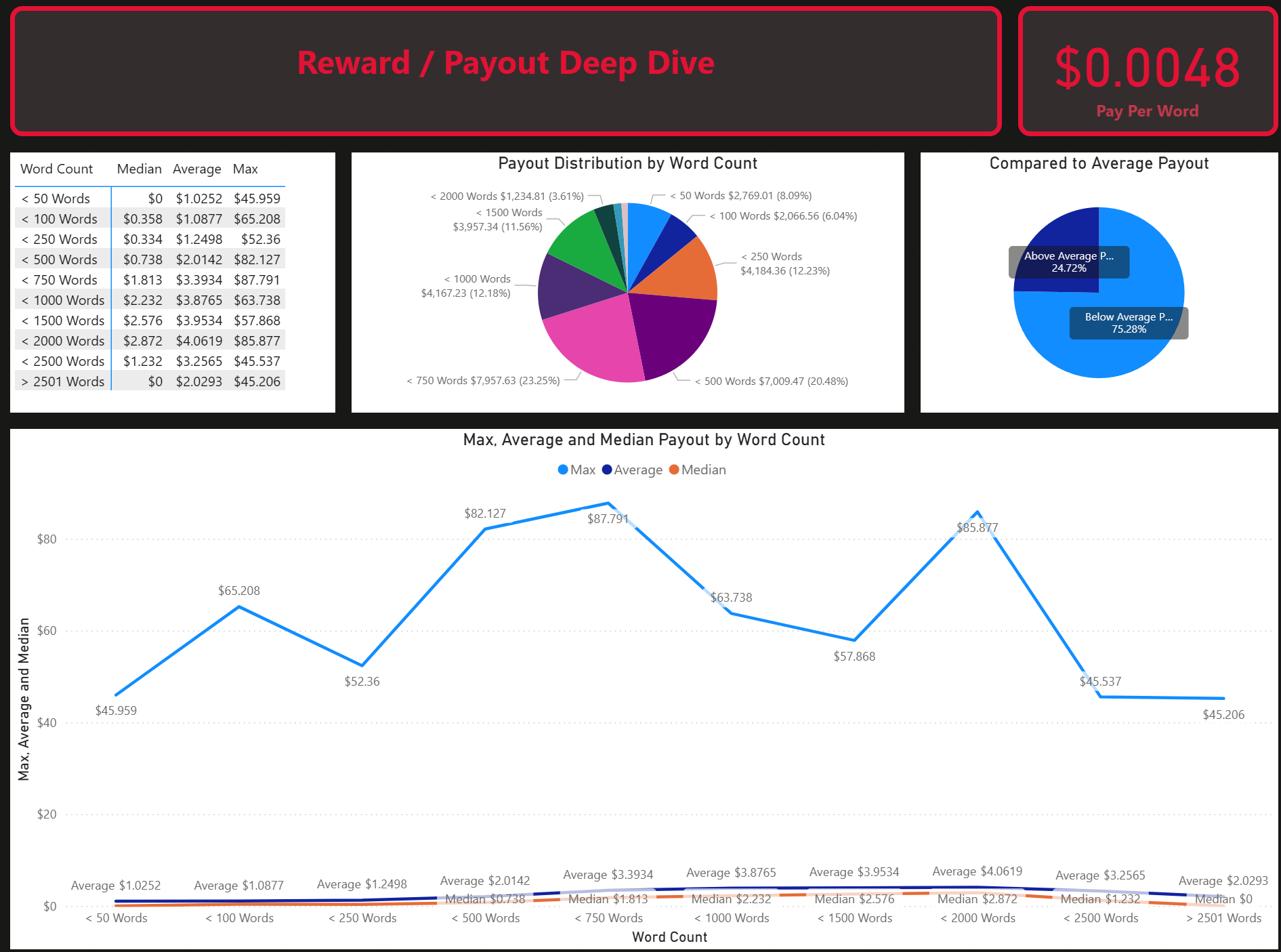Click '> 2501 Words' on the chart x-axis
The image size is (1281, 952).
pyautogui.click(x=1223, y=918)
